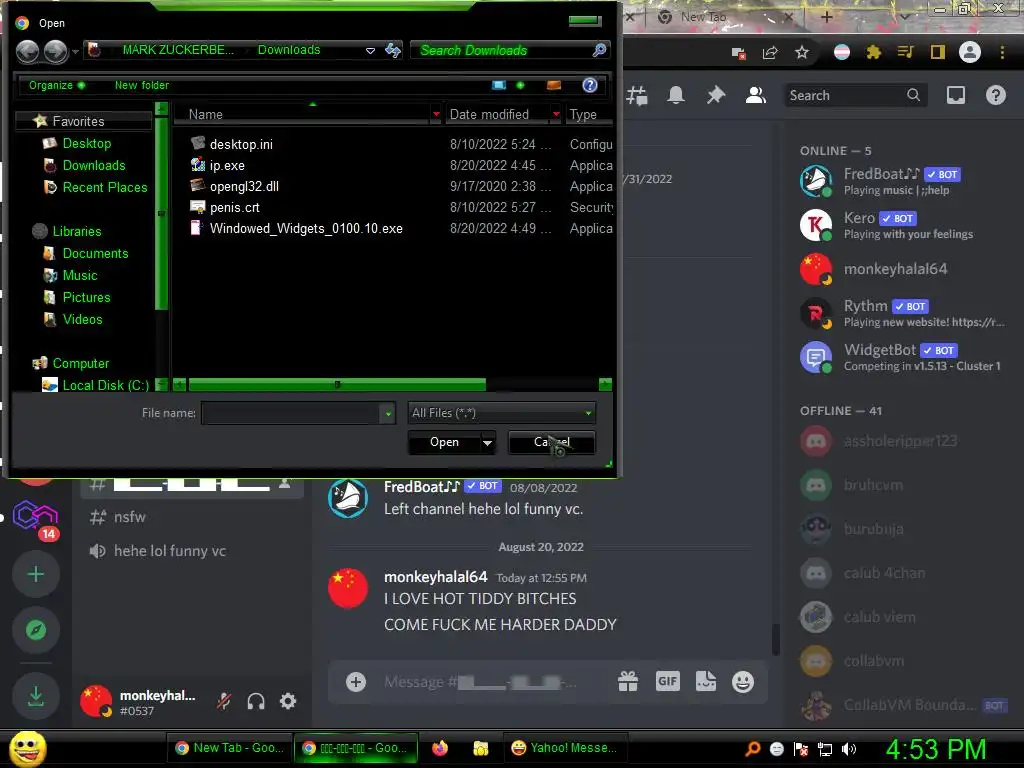Select opengl32.dll file
This screenshot has height=768, width=1024.
click(x=244, y=186)
